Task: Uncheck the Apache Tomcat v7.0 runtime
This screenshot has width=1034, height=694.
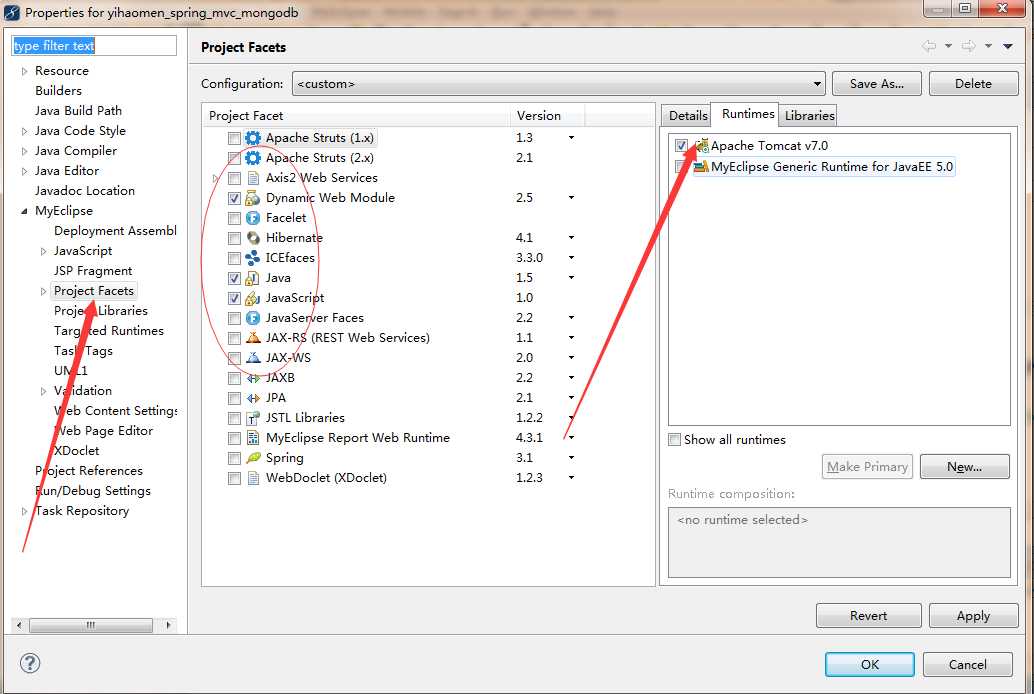Action: [x=681, y=145]
